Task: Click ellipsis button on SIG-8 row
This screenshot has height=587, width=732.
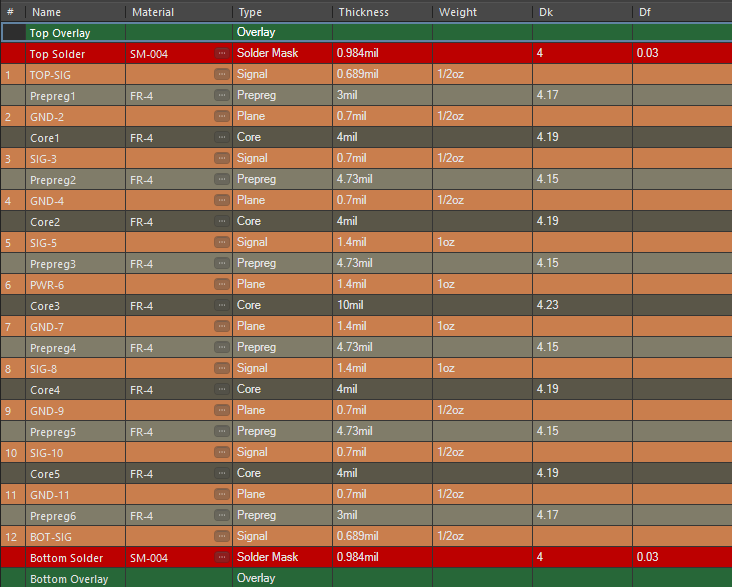Action: tap(221, 369)
